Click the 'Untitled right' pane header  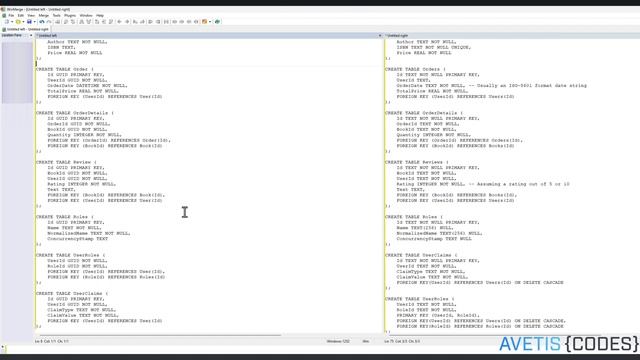tap(512, 36)
